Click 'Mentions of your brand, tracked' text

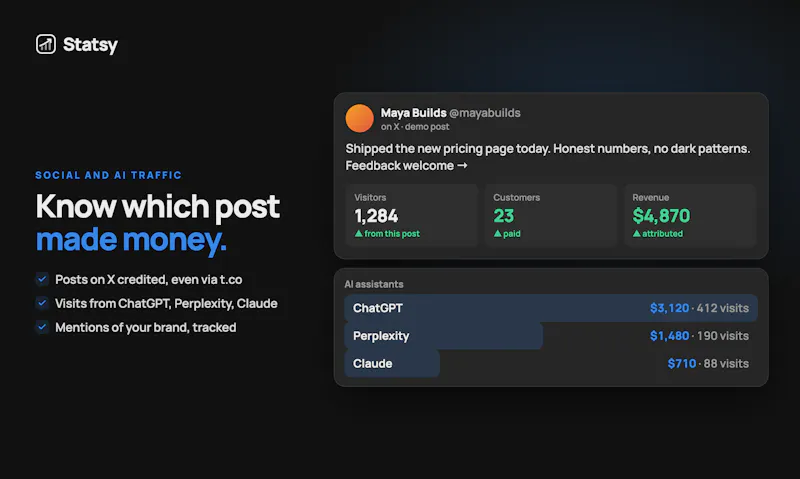(145, 327)
